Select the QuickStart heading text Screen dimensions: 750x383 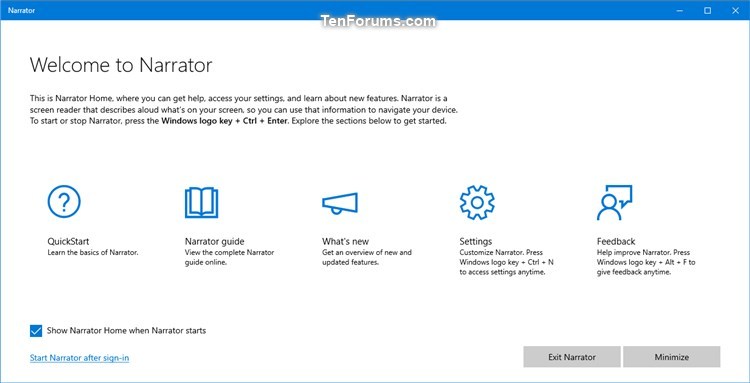pos(68,241)
